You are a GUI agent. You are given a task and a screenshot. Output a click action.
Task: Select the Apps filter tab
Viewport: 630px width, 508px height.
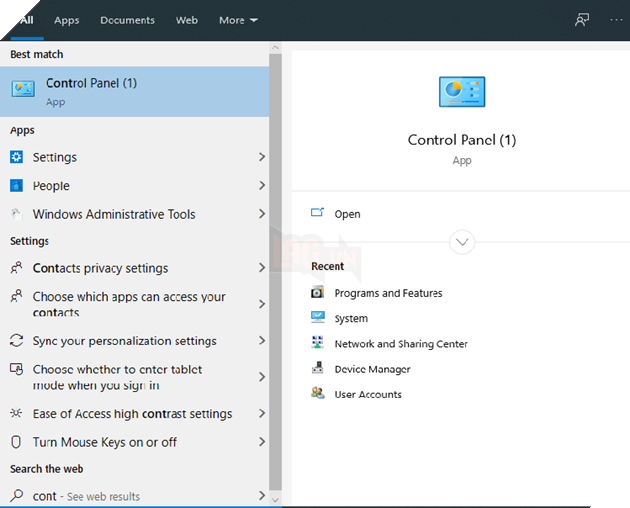pyautogui.click(x=67, y=20)
